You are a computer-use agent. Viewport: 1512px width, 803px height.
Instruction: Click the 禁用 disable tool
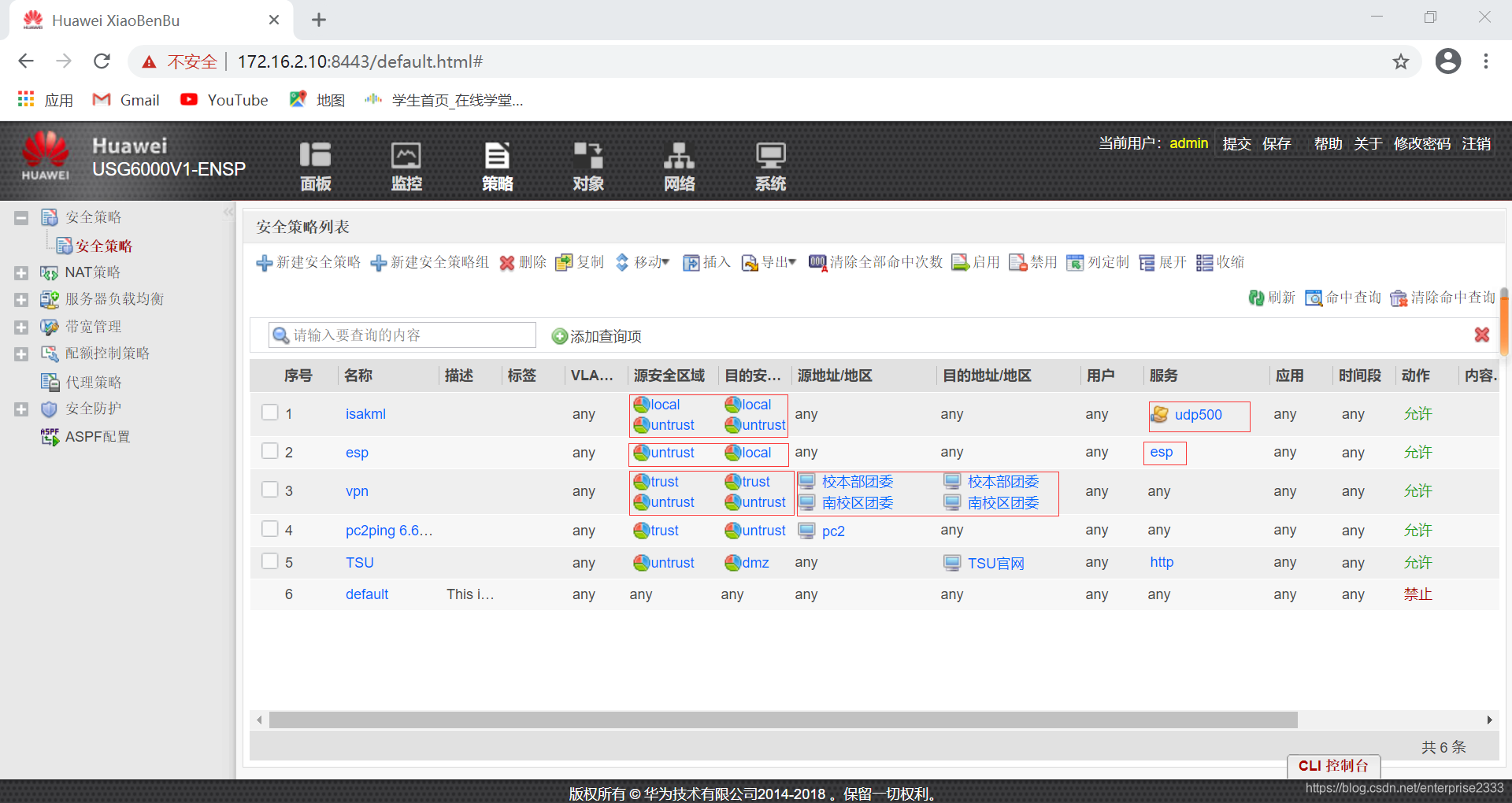click(x=1033, y=262)
